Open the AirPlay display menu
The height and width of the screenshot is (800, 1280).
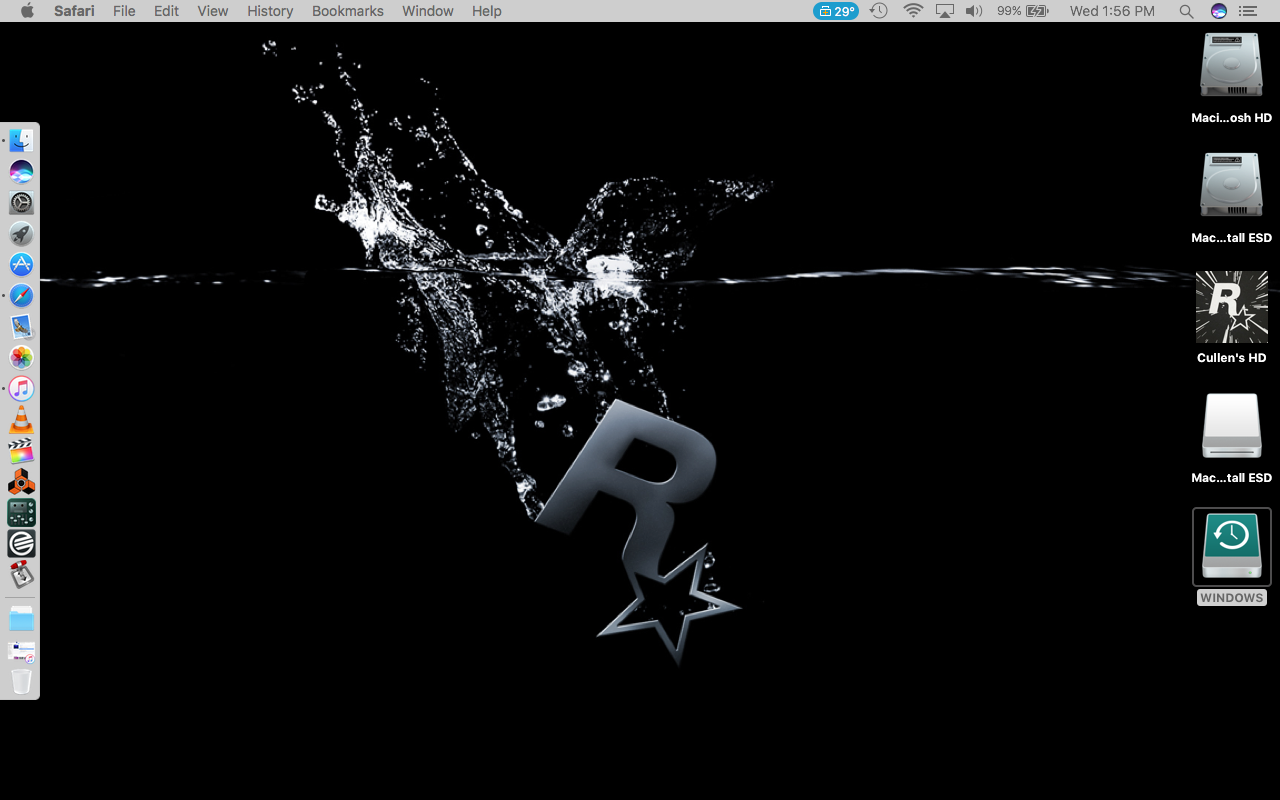click(x=945, y=11)
